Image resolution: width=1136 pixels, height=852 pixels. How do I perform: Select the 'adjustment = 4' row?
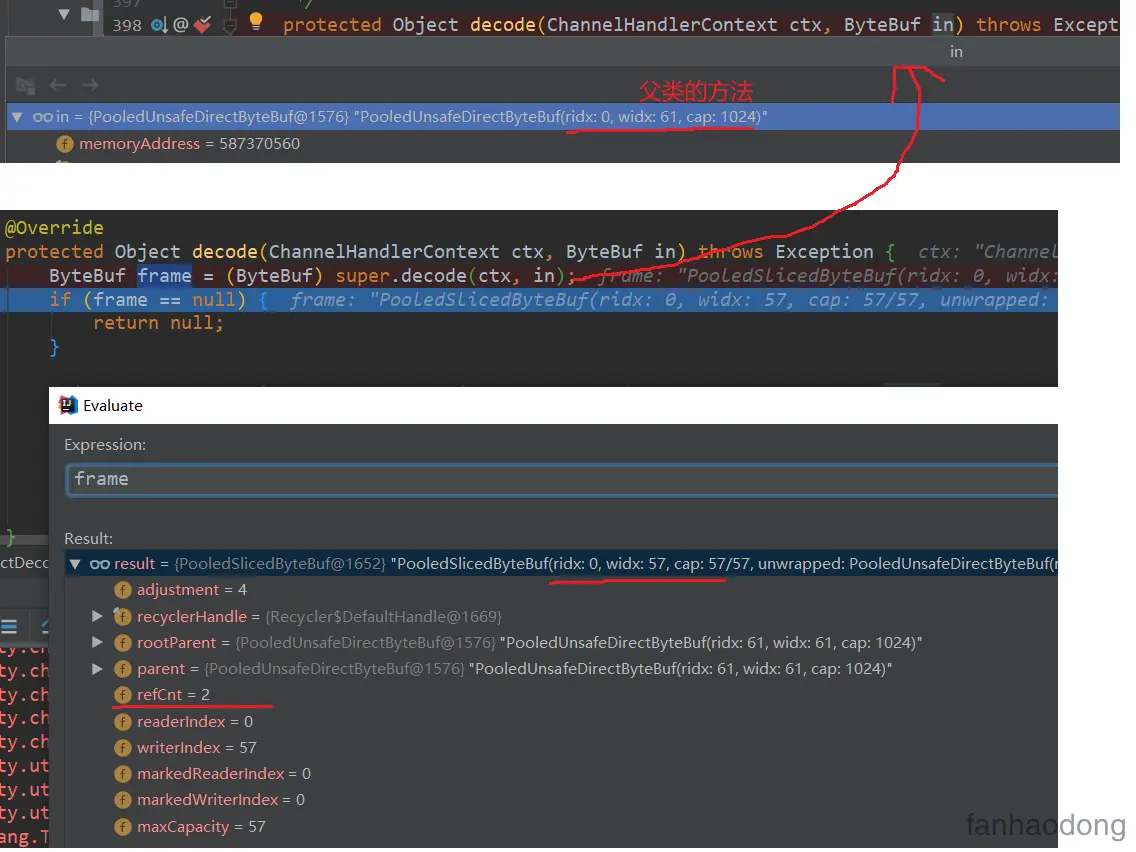click(x=561, y=590)
